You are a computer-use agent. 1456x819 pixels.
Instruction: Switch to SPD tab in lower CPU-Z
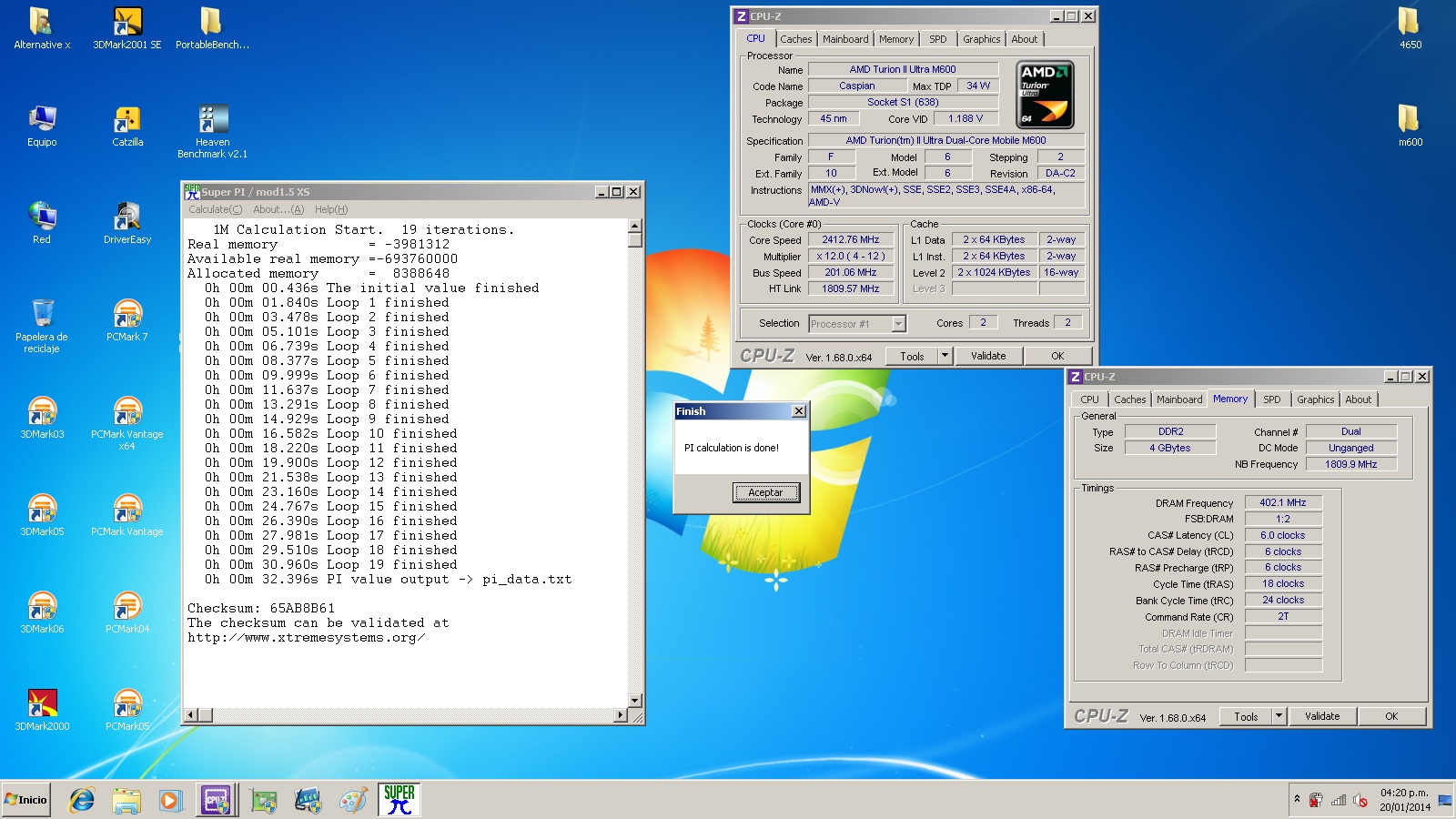(1271, 399)
